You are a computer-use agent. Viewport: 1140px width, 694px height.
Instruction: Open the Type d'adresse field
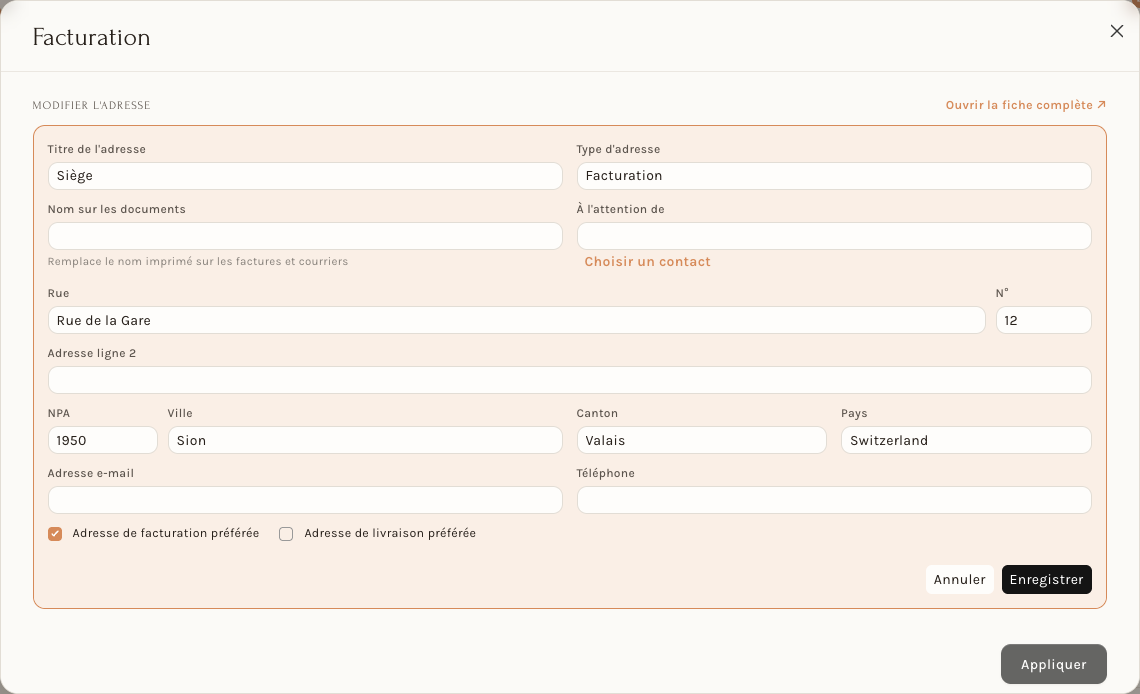tap(834, 176)
